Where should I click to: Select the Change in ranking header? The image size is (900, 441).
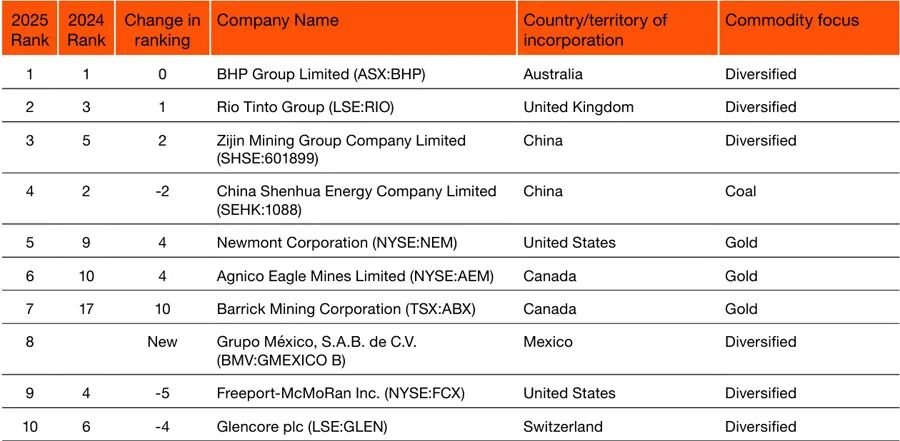[162, 30]
